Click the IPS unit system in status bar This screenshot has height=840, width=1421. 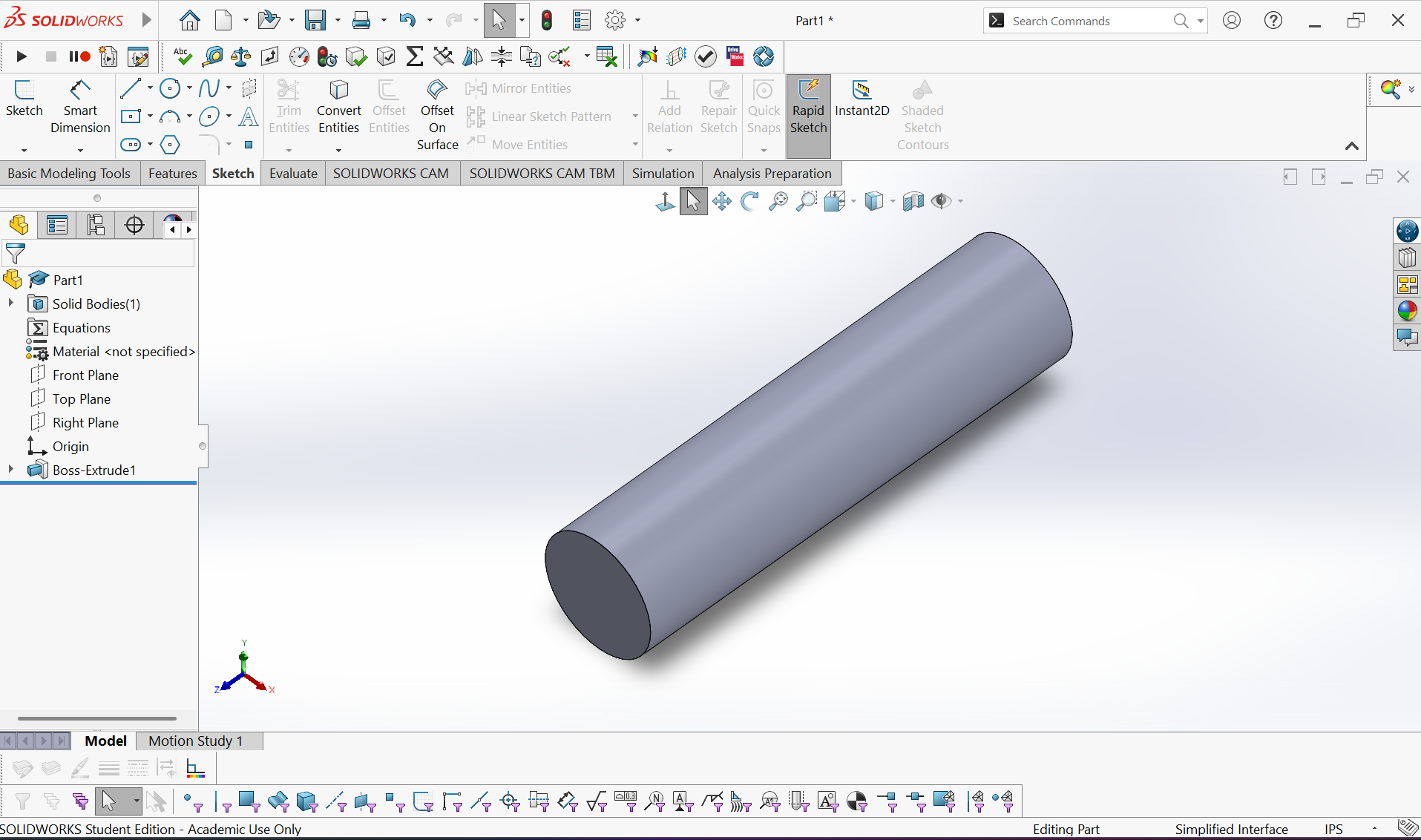[x=1333, y=829]
